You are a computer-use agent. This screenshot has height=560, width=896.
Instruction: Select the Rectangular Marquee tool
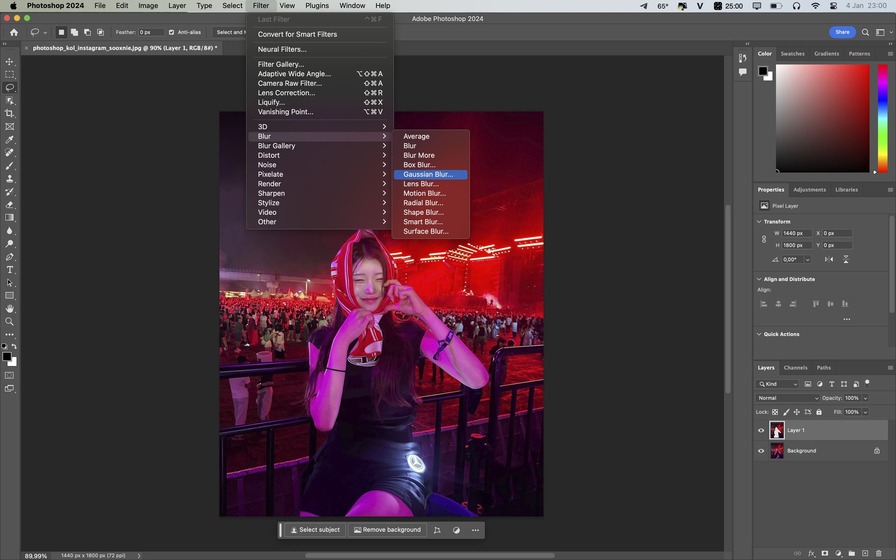[9, 75]
